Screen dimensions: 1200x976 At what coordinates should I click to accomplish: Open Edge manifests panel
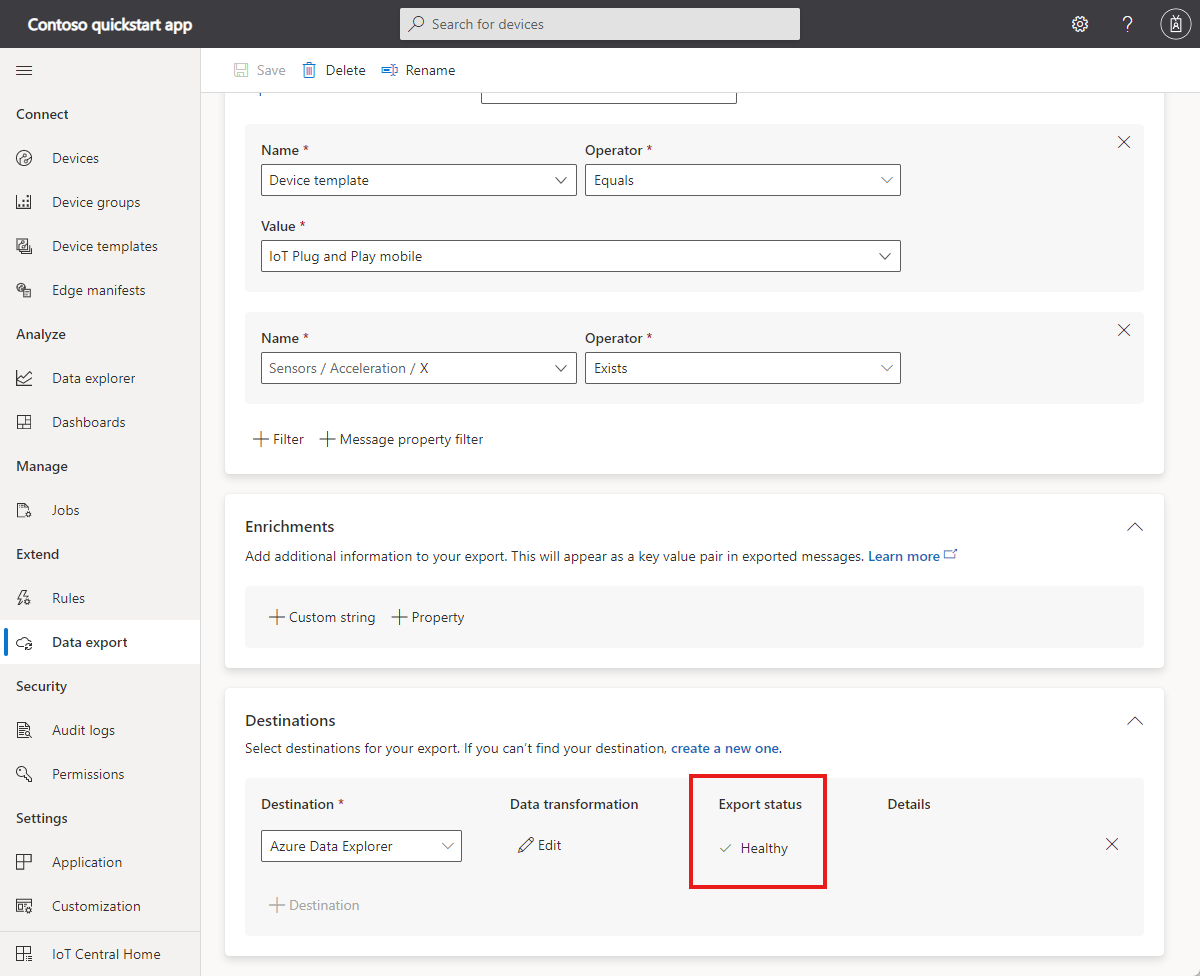97,289
